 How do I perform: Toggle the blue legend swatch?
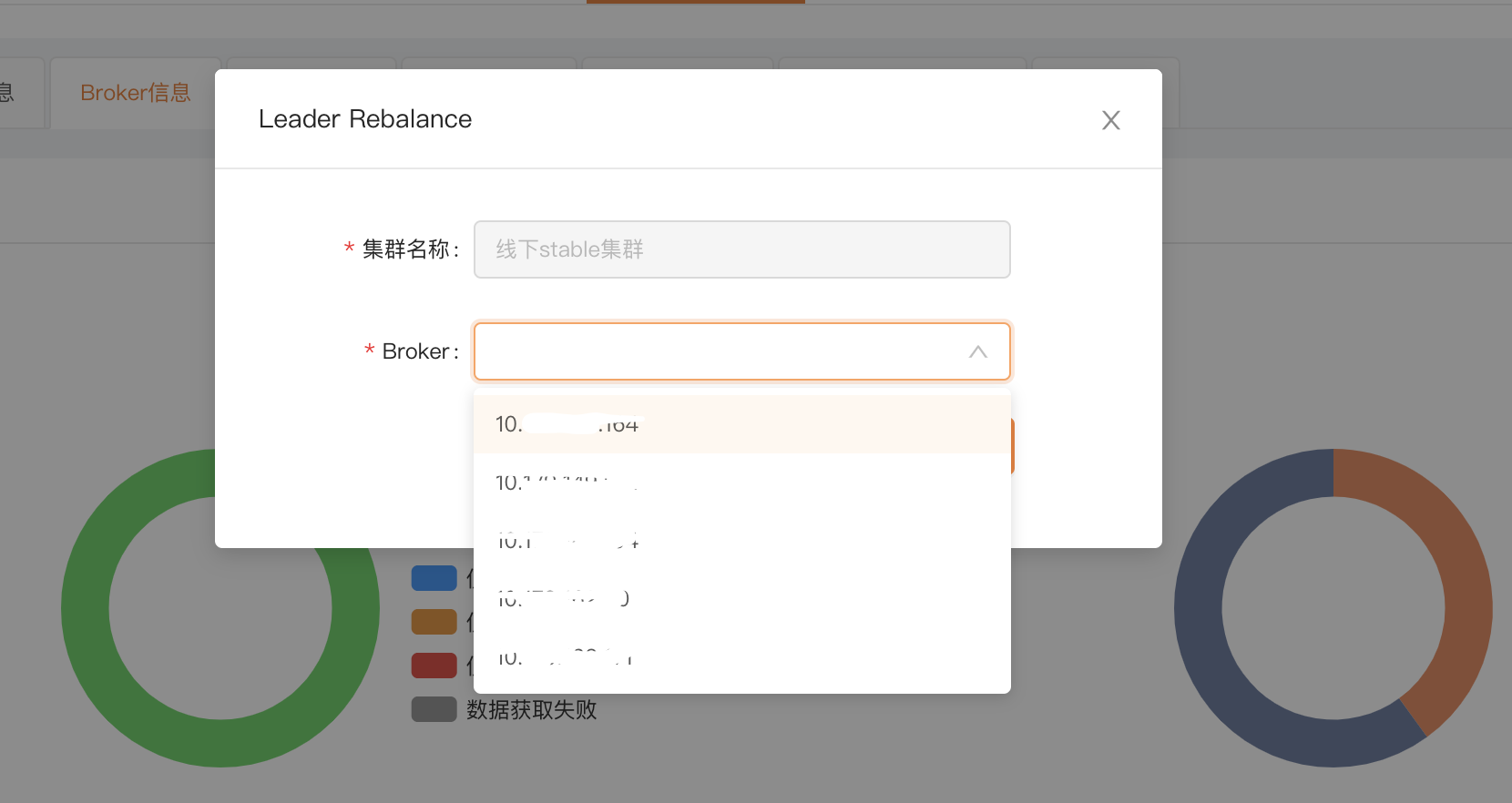(434, 578)
